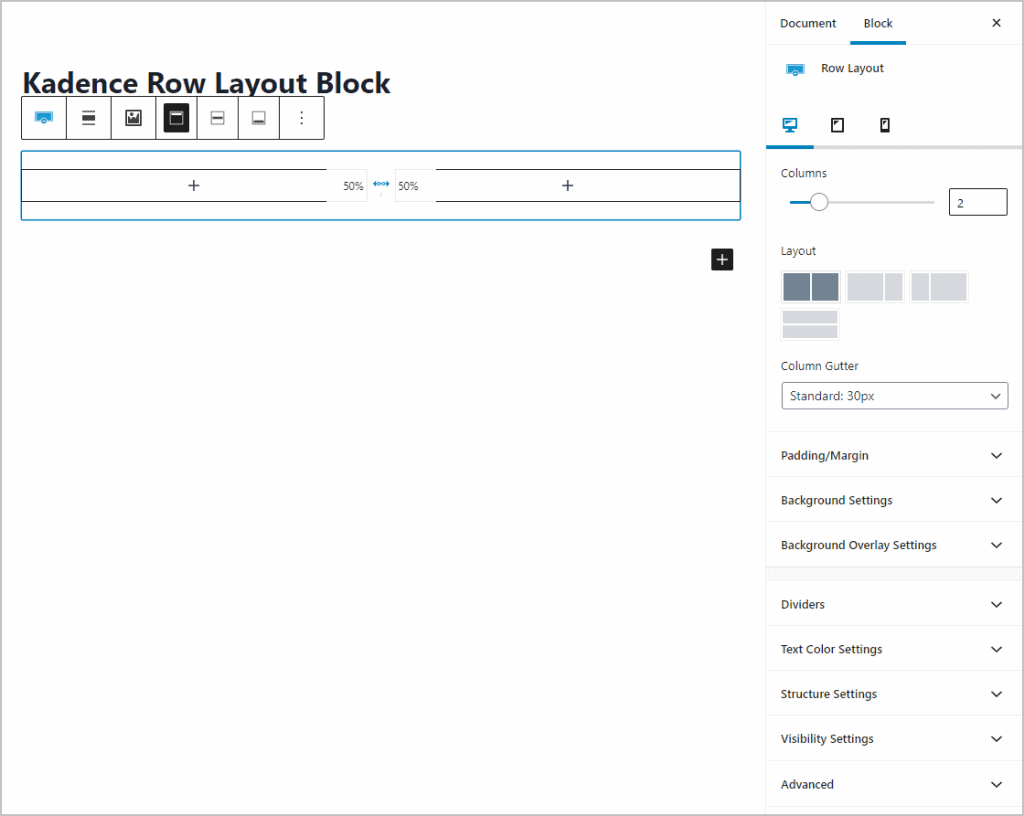Add a block in the left column
This screenshot has height=816, width=1024.
194,186
